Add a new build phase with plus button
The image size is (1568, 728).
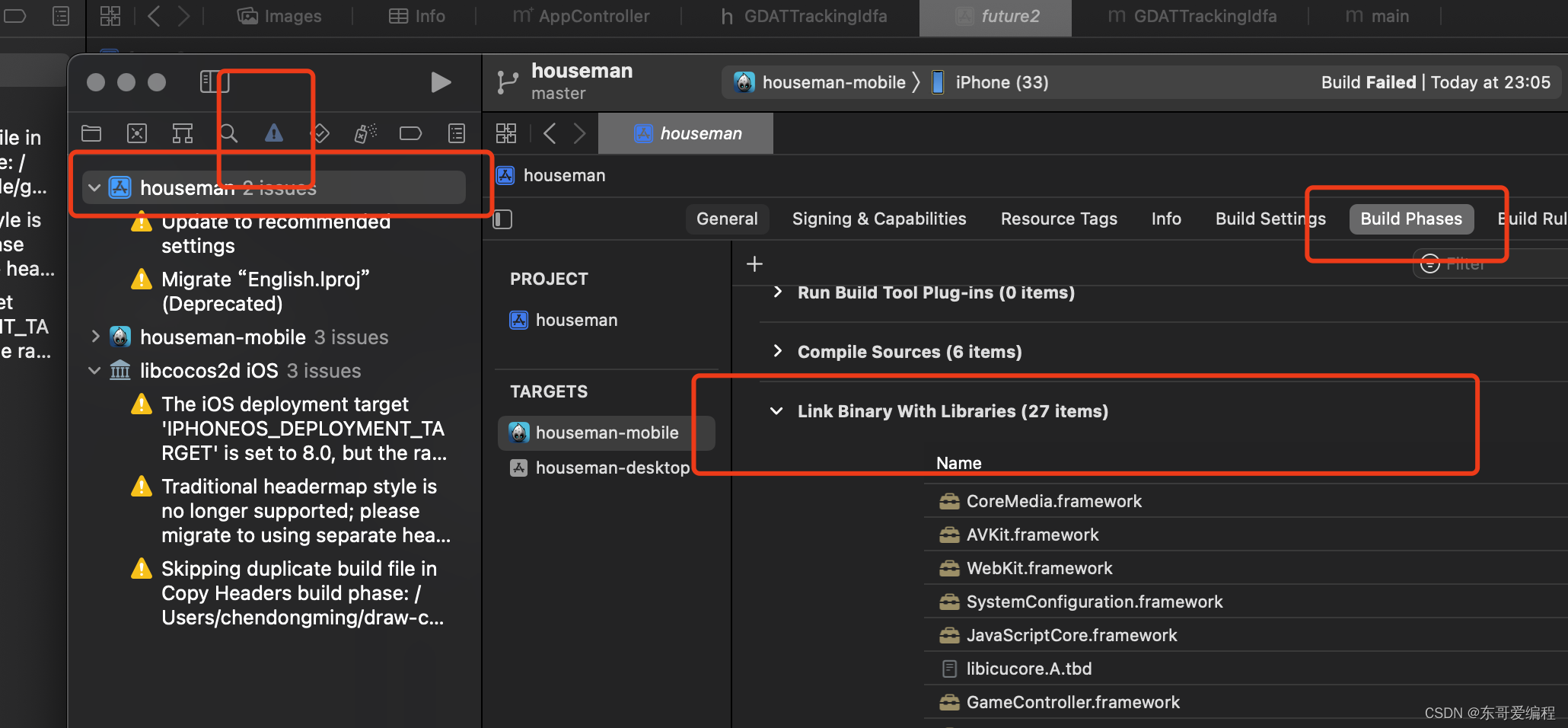[x=754, y=264]
